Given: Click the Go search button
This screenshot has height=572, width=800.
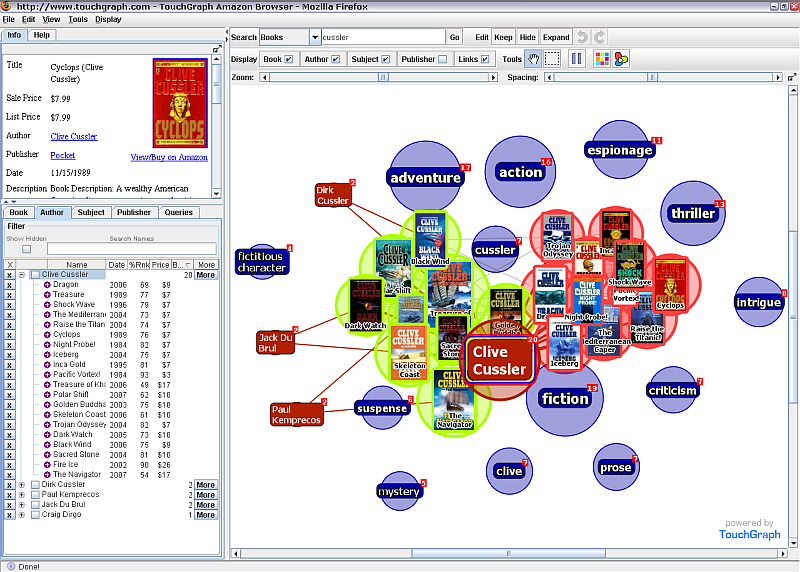Looking at the screenshot, I should [x=455, y=37].
